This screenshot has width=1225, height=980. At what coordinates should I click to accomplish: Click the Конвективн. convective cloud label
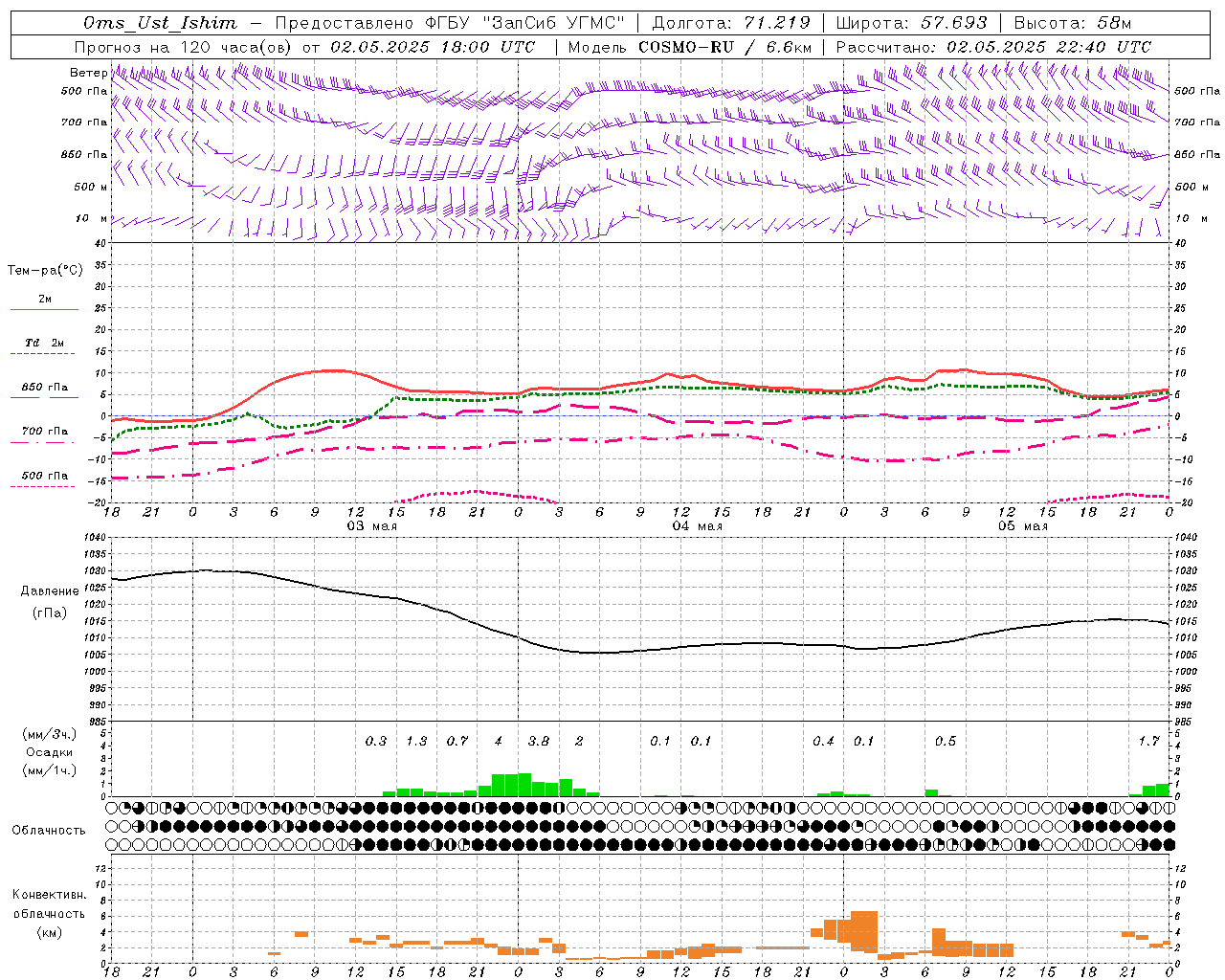[49, 895]
